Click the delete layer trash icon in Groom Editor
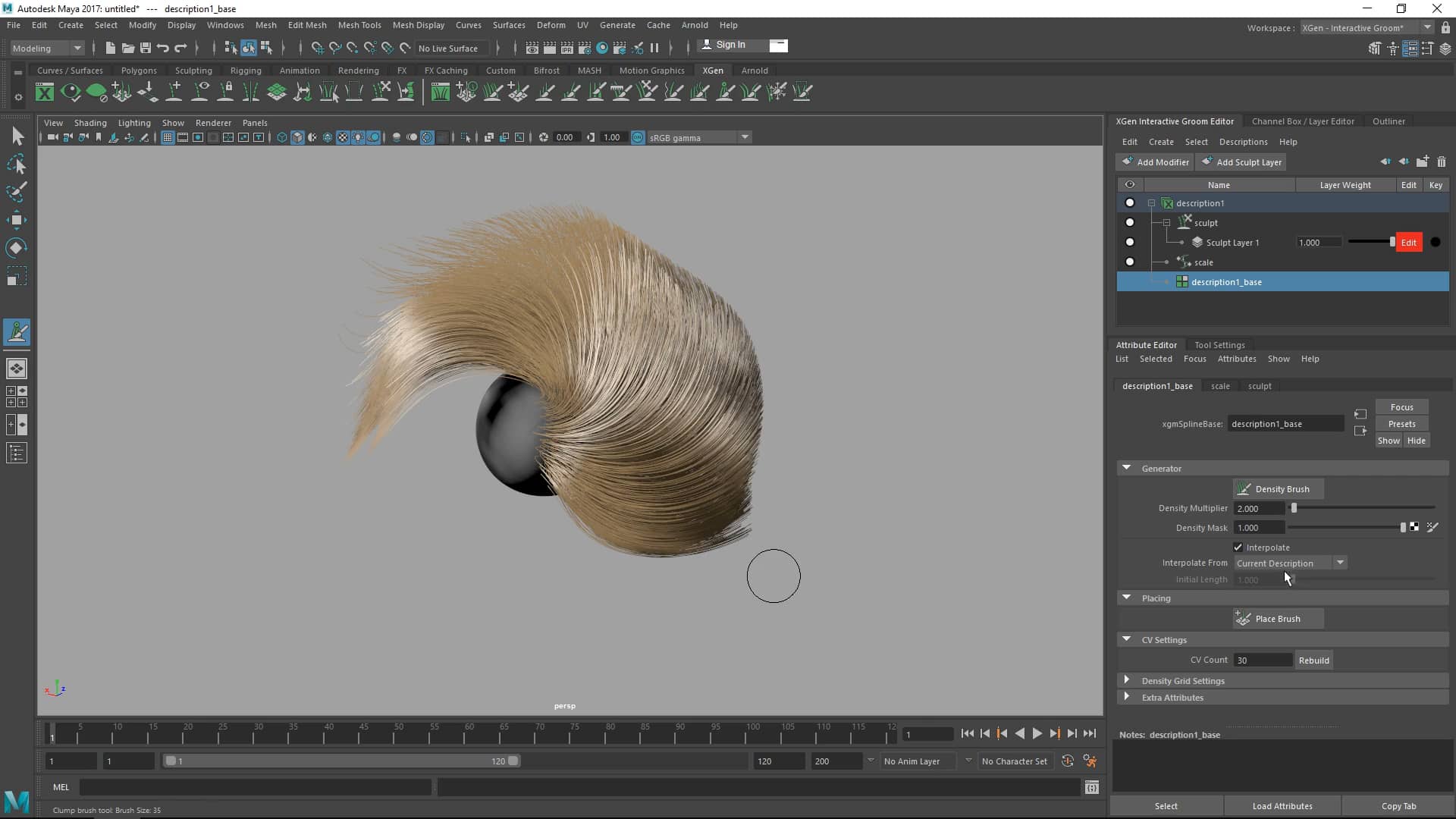The image size is (1456, 819). (x=1442, y=162)
